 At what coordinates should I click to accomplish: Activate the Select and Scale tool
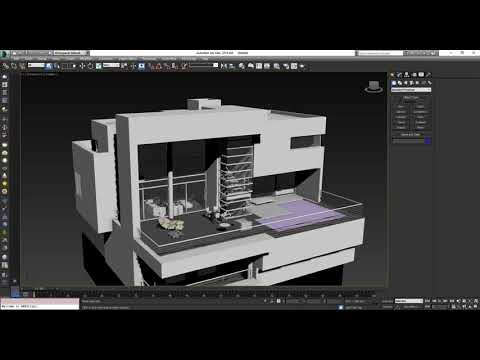pos(99,66)
